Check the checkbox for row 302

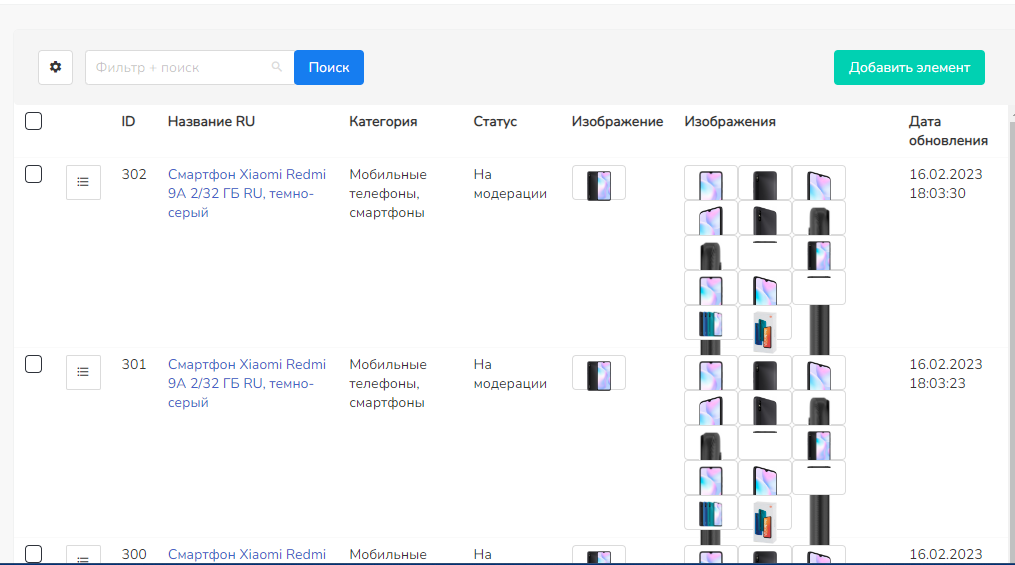coord(34,174)
